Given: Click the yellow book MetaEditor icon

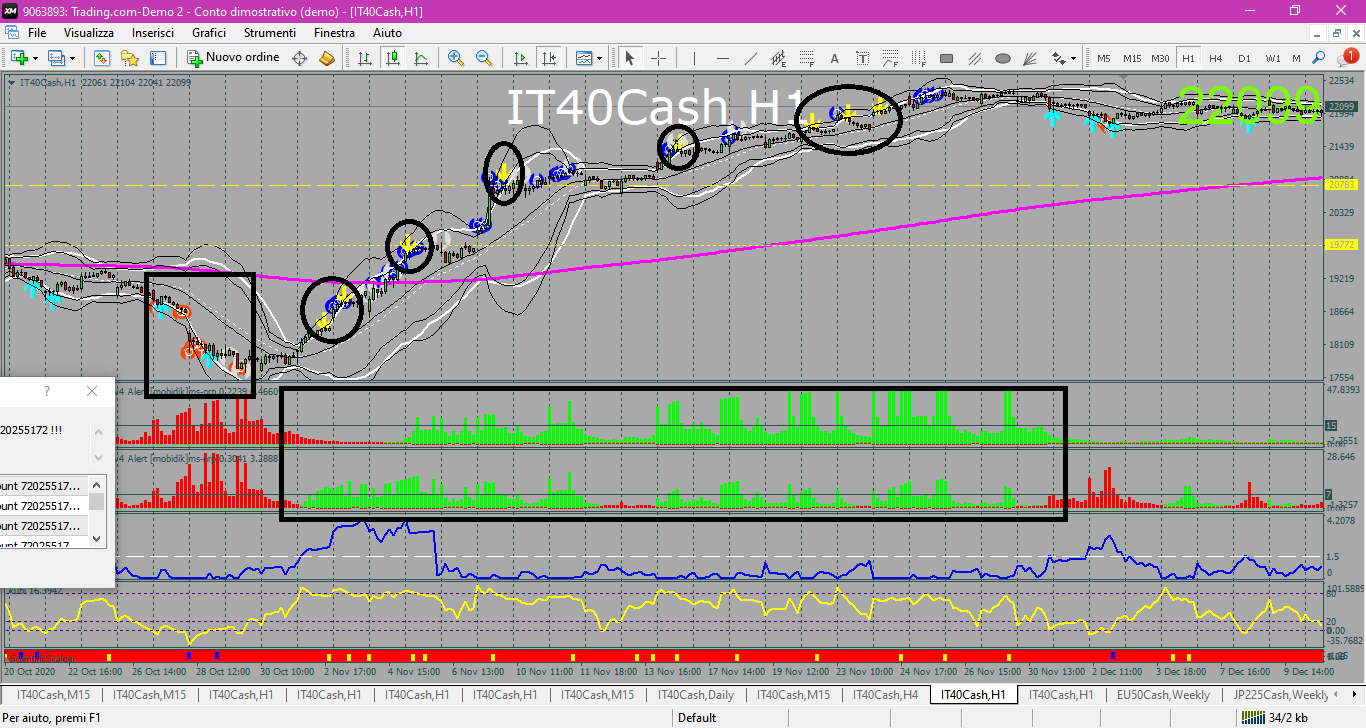Looking at the screenshot, I should tap(326, 58).
